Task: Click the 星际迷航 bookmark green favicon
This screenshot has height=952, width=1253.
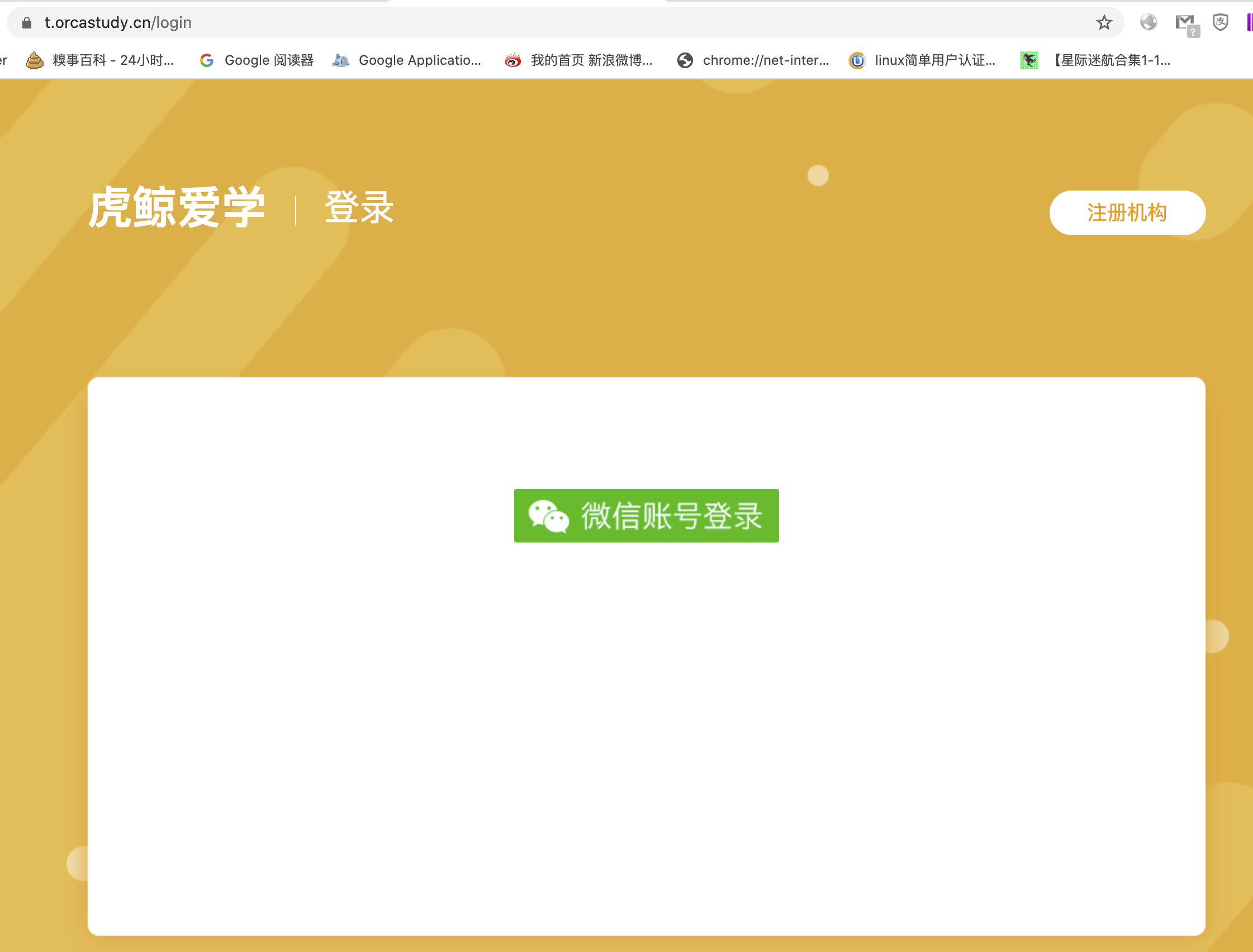Action: click(x=1028, y=60)
